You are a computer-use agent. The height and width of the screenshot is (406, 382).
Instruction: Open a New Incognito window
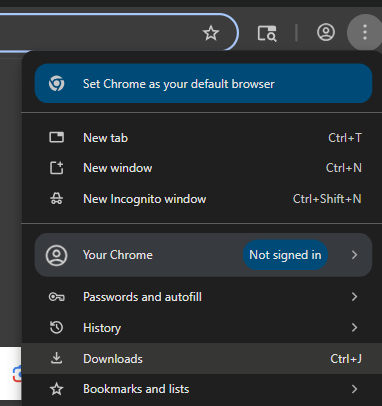coord(202,199)
